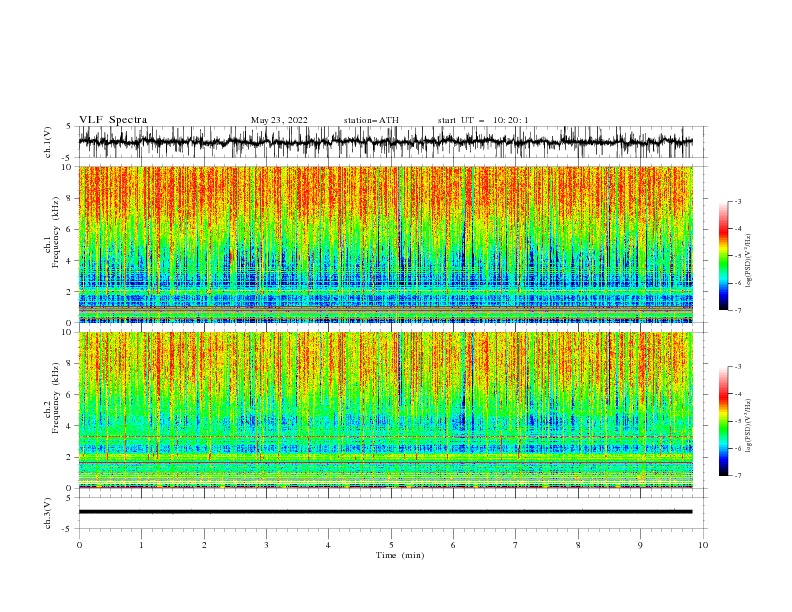
Task: Click the ch.2 spectrogram panel
Action: [385, 410]
